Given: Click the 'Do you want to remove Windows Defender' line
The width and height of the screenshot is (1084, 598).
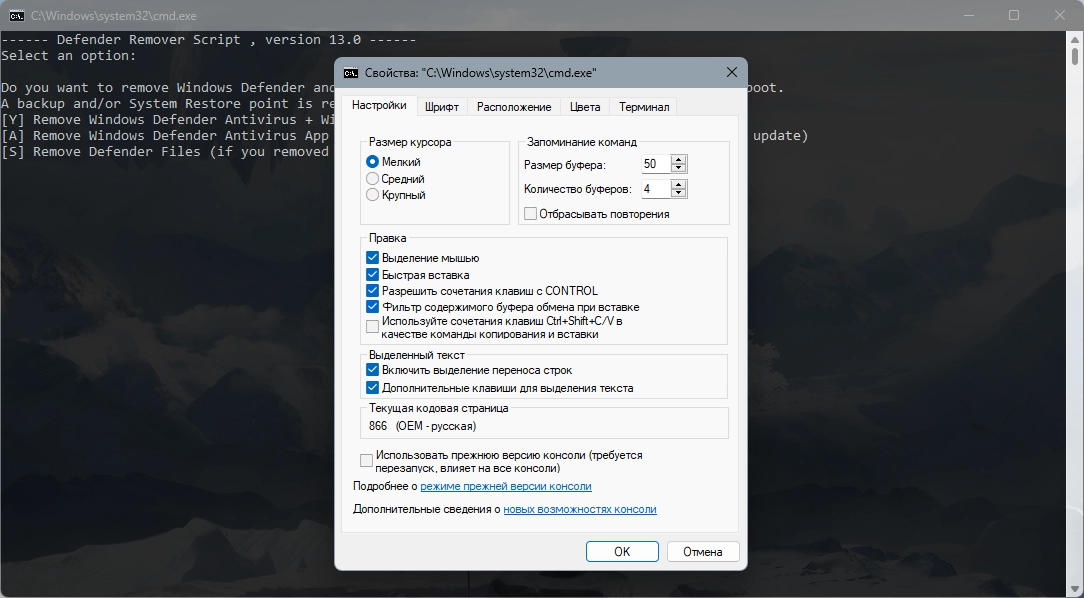Looking at the screenshot, I should [168, 87].
